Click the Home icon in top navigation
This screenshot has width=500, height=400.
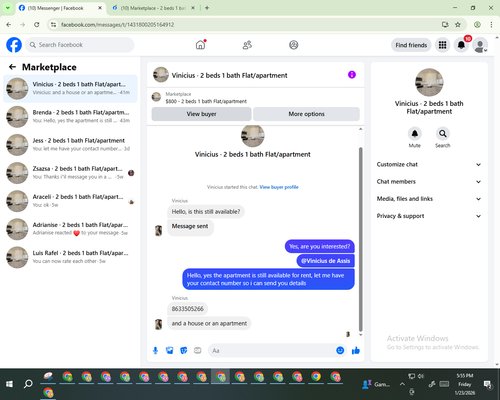[200, 45]
